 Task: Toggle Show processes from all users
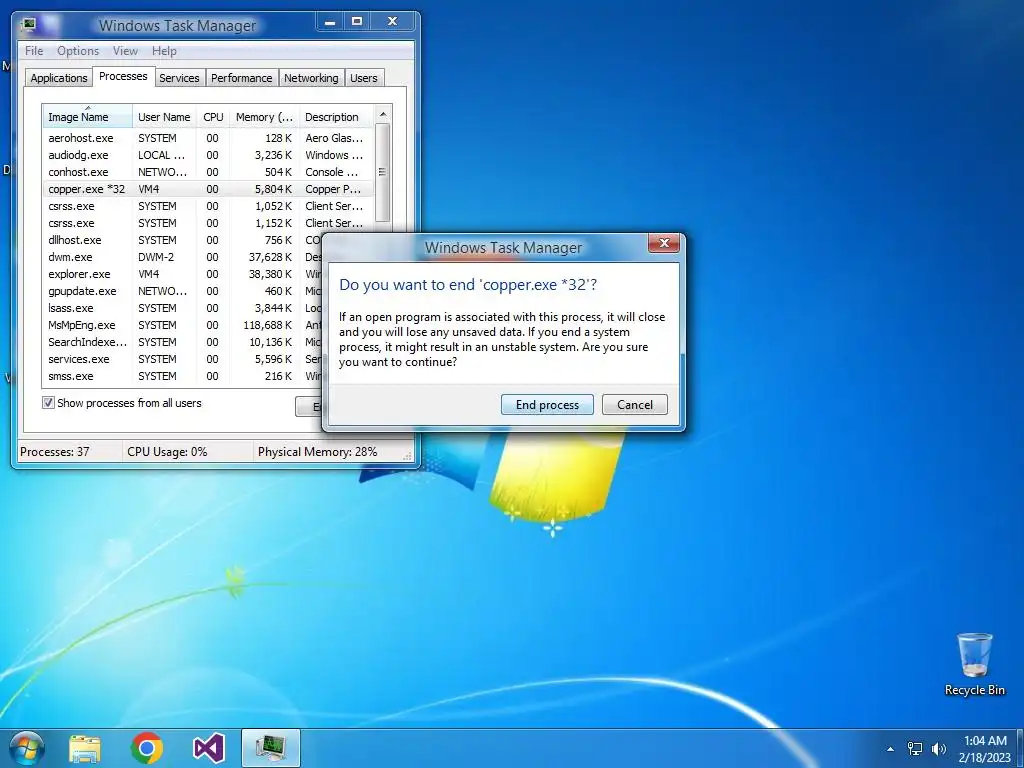point(48,403)
